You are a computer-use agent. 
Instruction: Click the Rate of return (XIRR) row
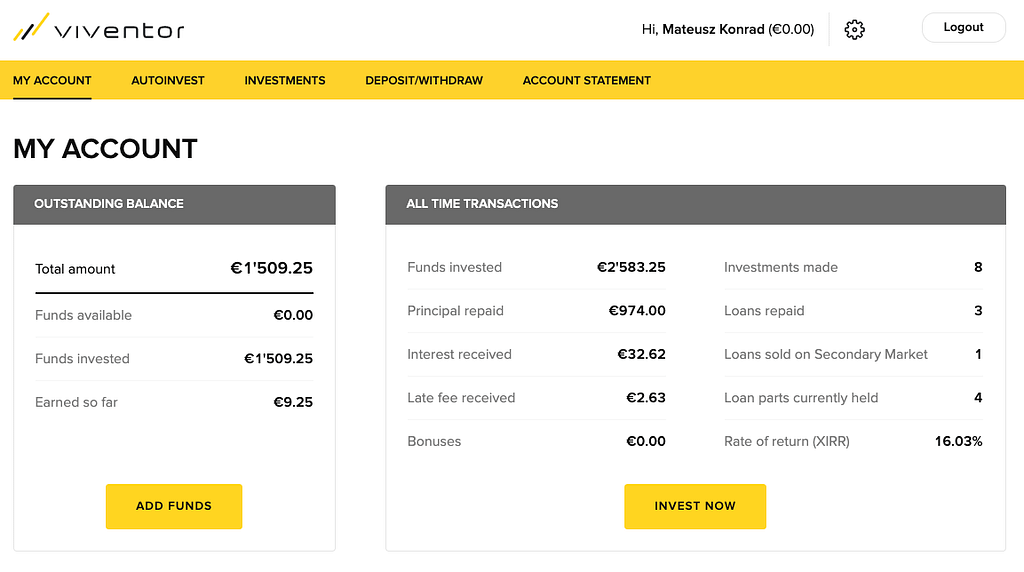(853, 441)
